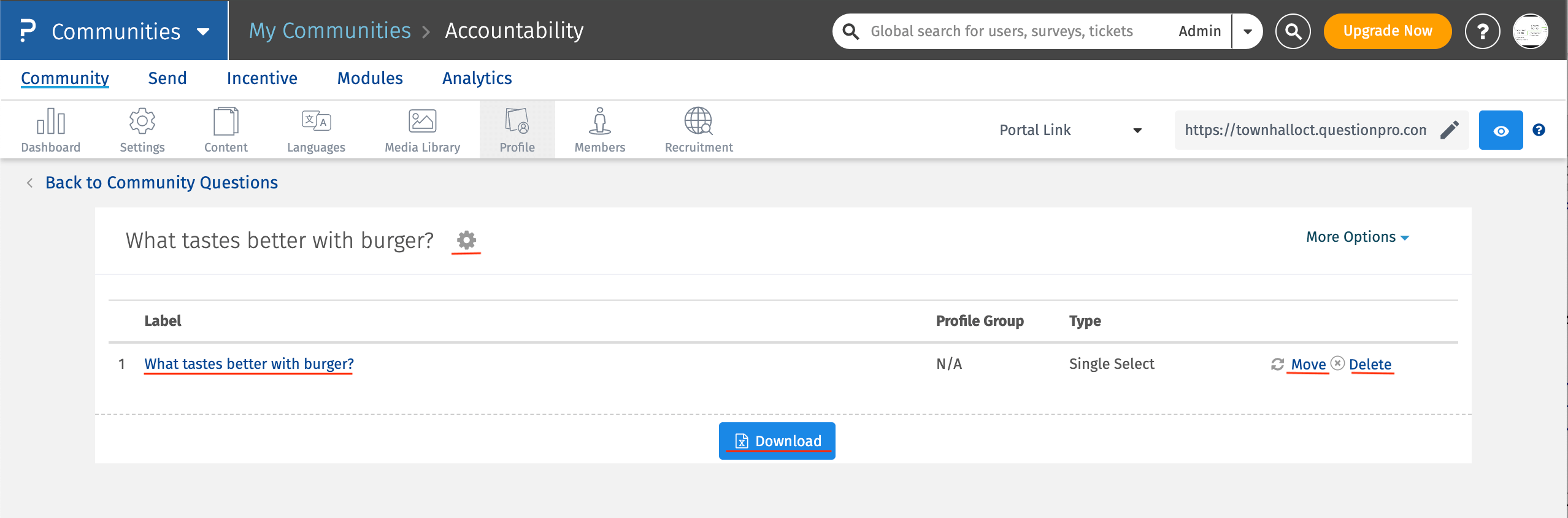This screenshot has height=518, width=1568.
Task: Click the gear icon beside question title
Action: pos(466,240)
